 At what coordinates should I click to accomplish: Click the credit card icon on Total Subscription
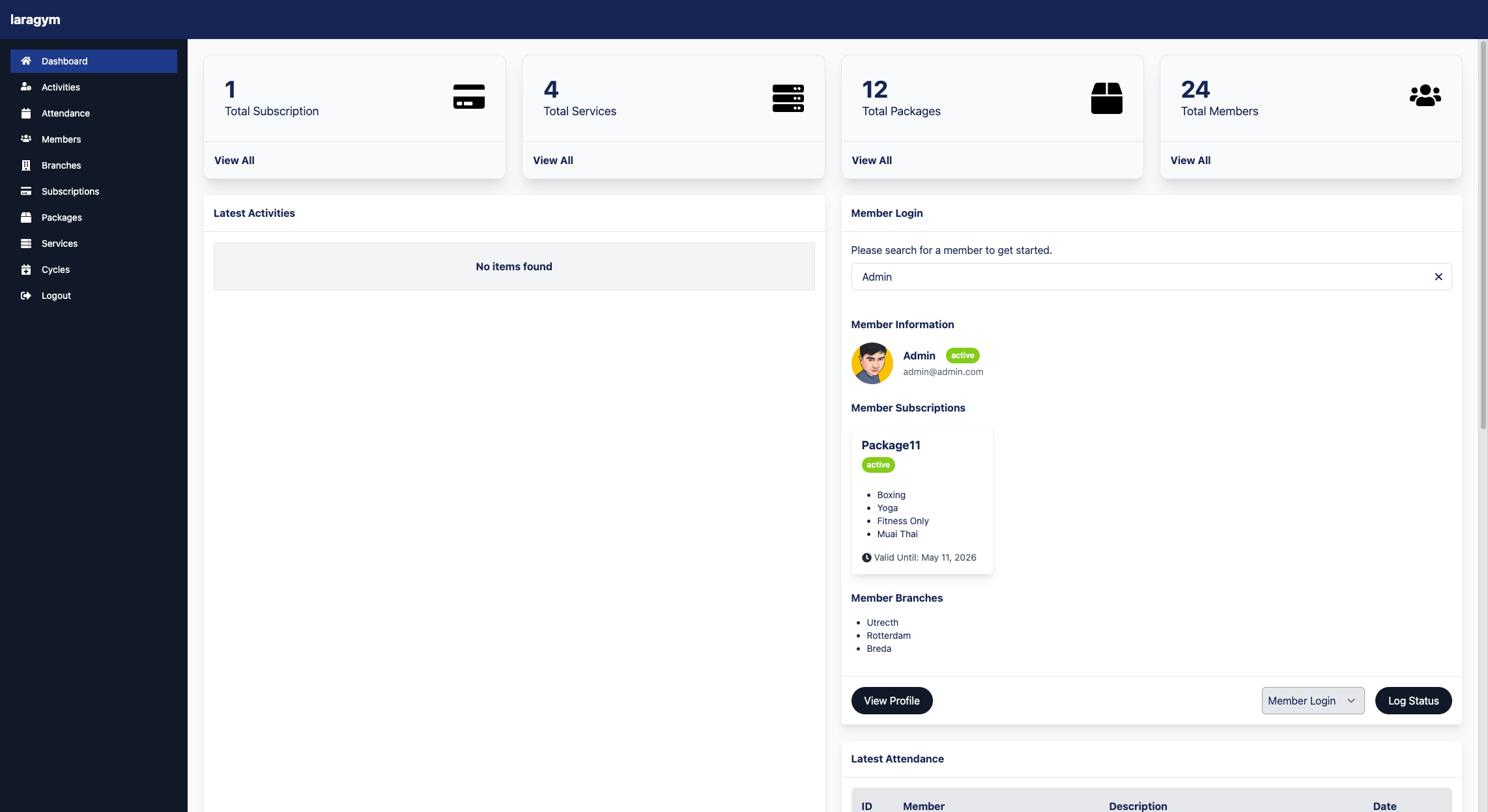click(468, 96)
